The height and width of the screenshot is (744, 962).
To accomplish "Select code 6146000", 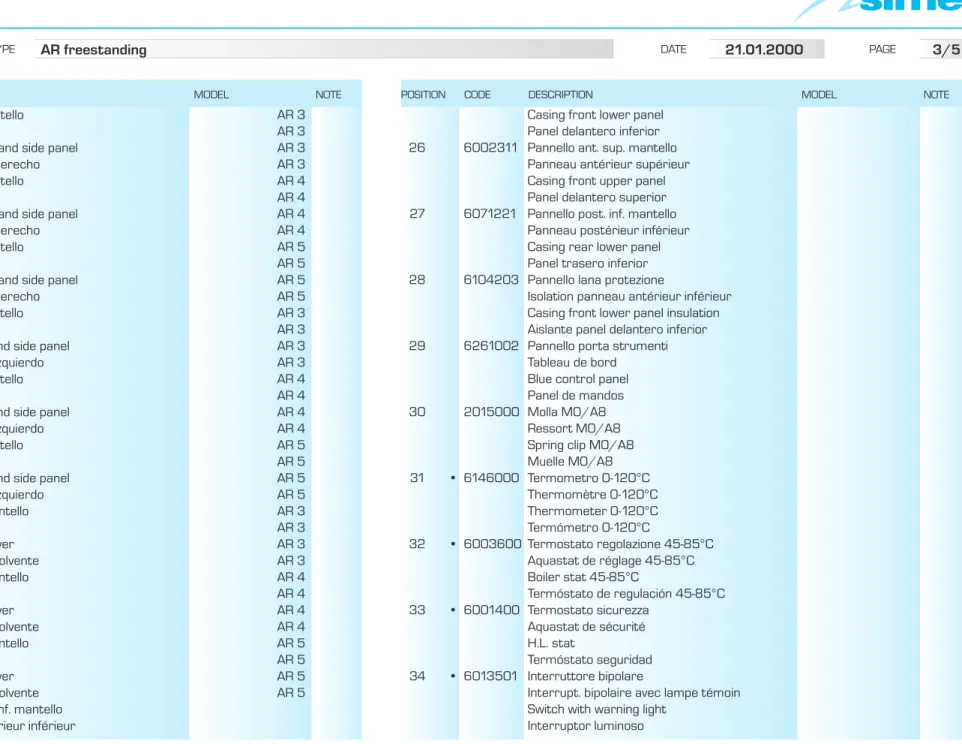I will pos(491,478).
